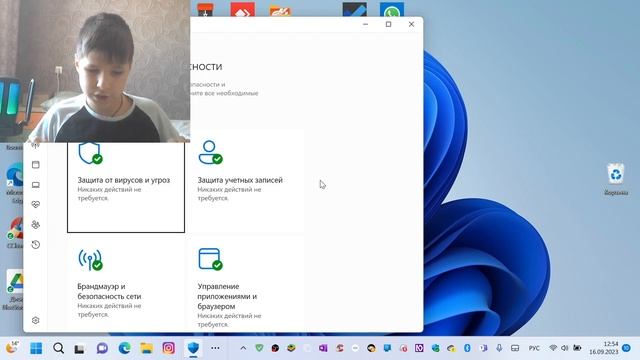
Task: Select device health heart sidebar icon
Action: [36, 204]
